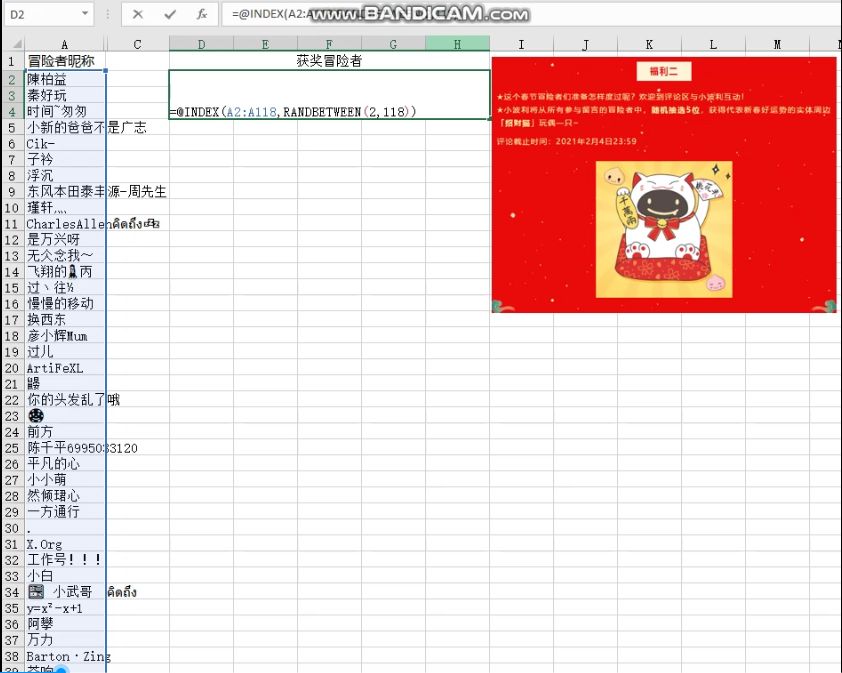Select the cell containing 秦好玩
This screenshot has width=842, height=673.
(x=64, y=96)
